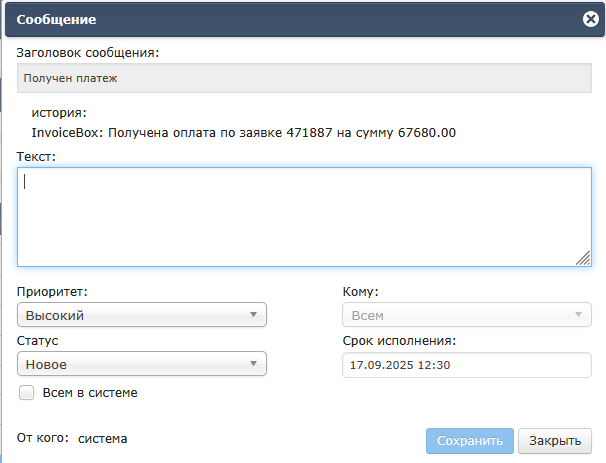
Task: Click the arrow on the Приоритет combo box
Action: pos(253,316)
